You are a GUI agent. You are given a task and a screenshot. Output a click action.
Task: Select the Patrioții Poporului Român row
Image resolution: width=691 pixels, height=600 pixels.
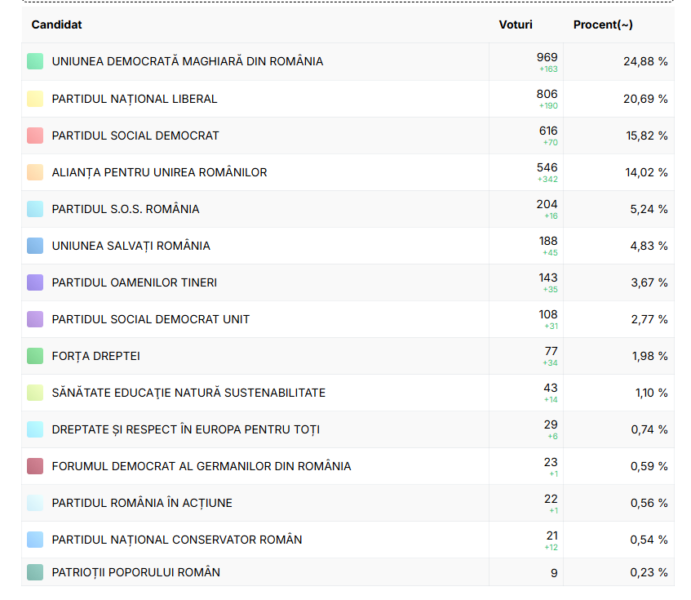coord(136,573)
